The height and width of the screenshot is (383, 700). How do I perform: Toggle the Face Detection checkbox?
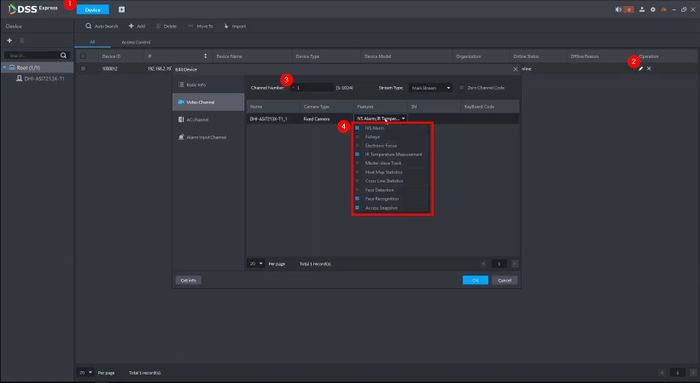coord(357,190)
